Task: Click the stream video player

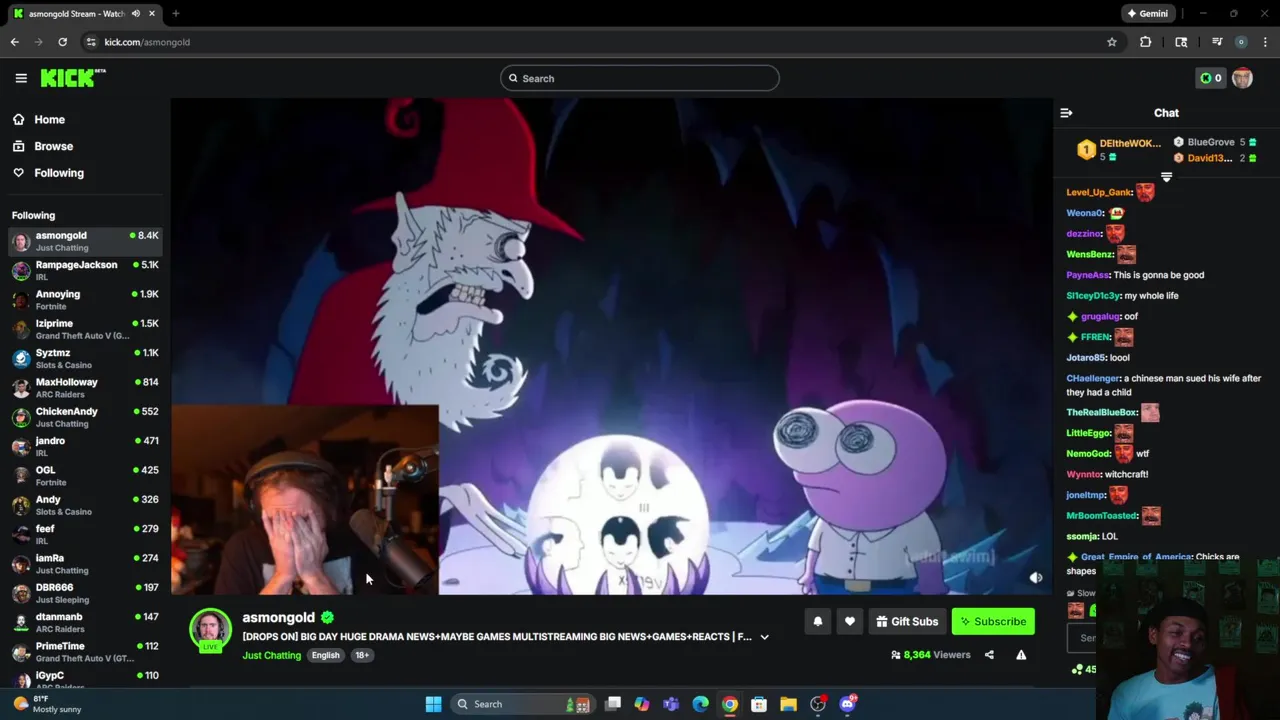Action: coord(611,346)
